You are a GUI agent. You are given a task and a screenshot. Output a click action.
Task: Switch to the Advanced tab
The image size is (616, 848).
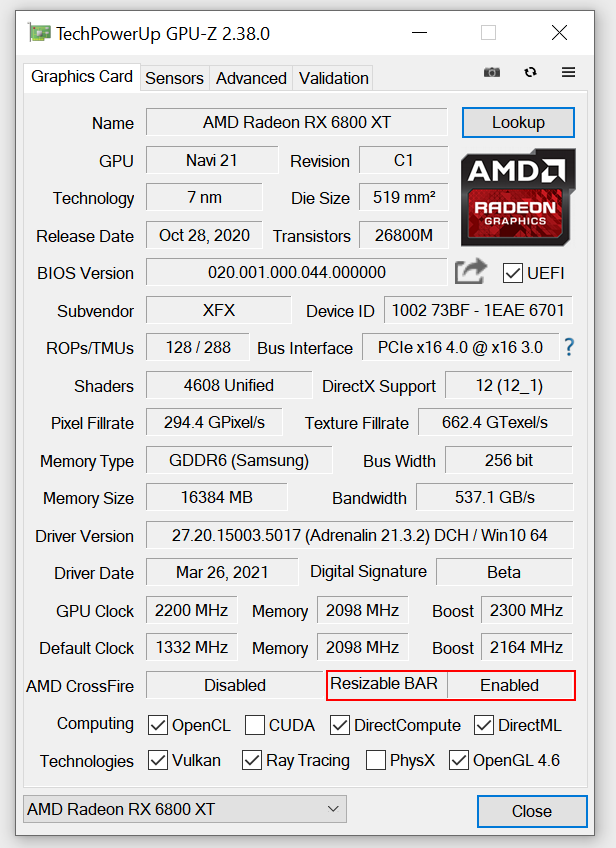click(x=251, y=78)
